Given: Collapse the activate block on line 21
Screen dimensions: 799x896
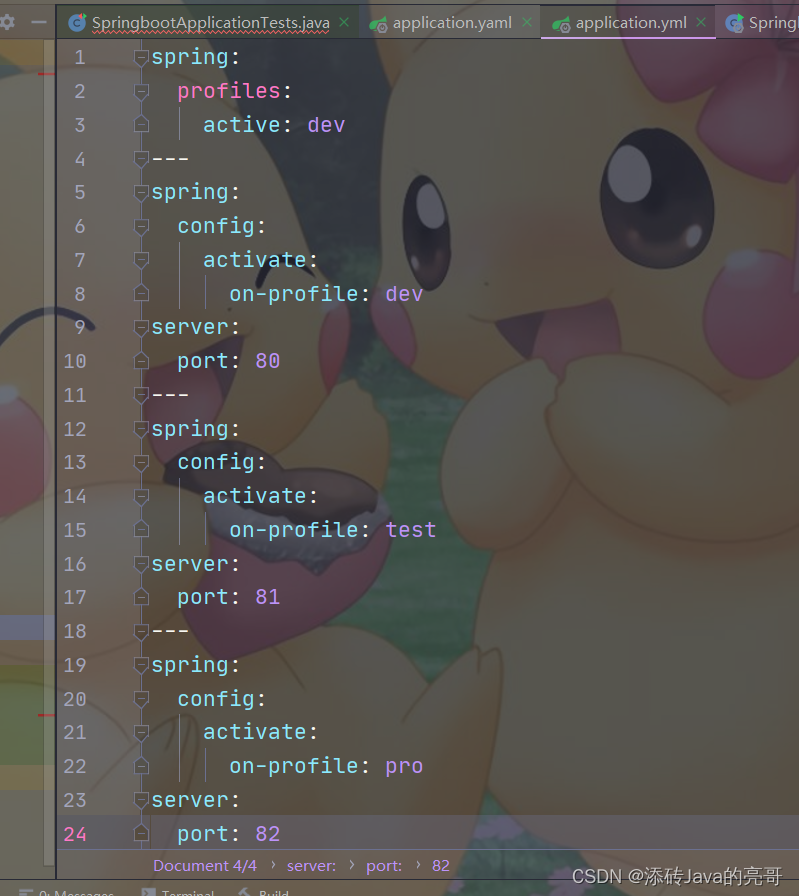Looking at the screenshot, I should [141, 733].
